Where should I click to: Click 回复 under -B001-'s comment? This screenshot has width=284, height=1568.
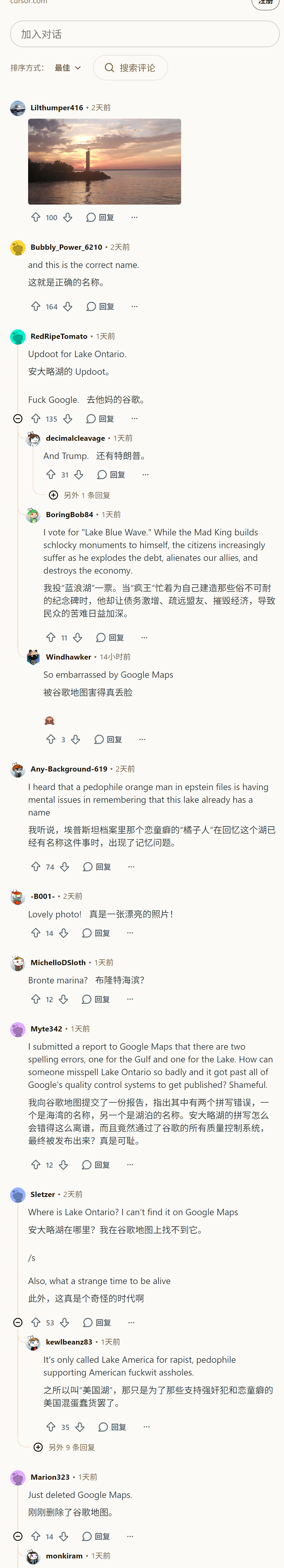[96, 932]
